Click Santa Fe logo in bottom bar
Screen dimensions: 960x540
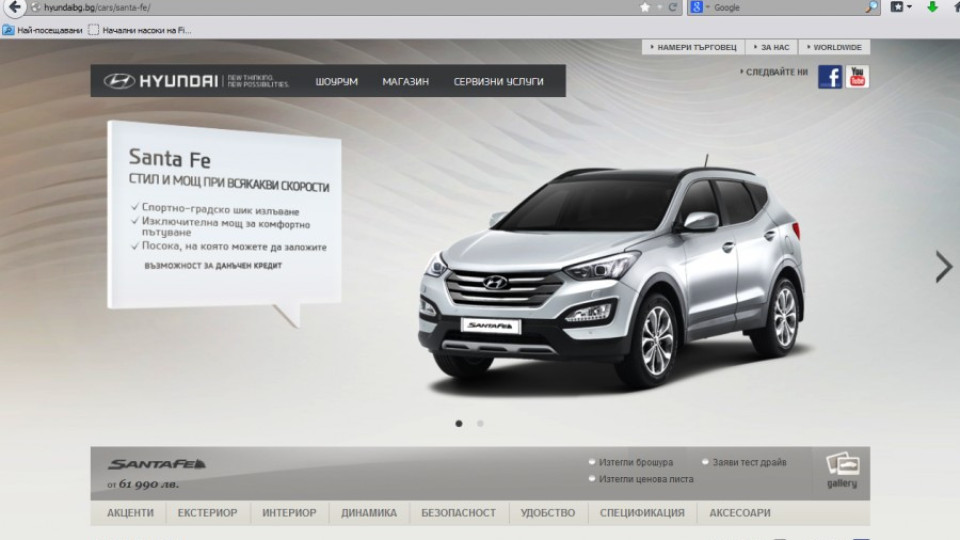tap(157, 464)
